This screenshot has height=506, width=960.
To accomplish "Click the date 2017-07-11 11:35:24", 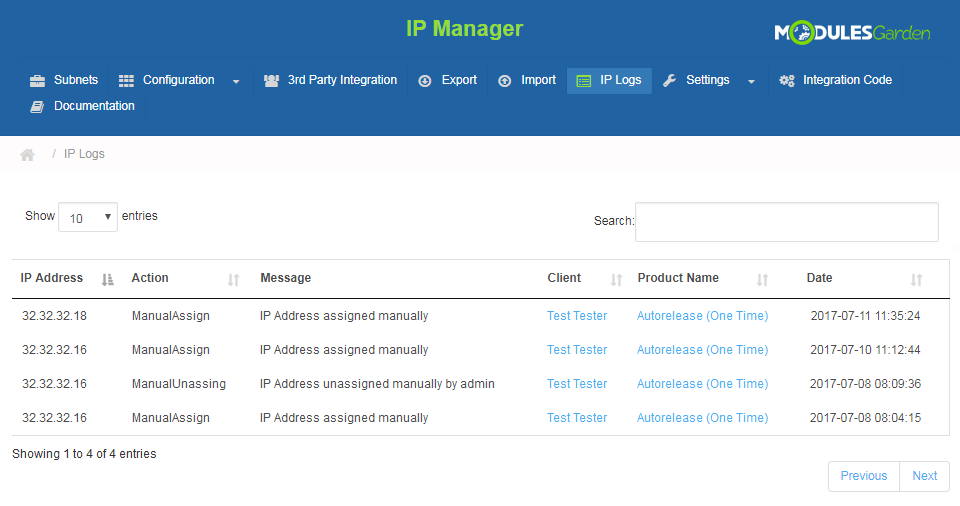I will point(865,316).
